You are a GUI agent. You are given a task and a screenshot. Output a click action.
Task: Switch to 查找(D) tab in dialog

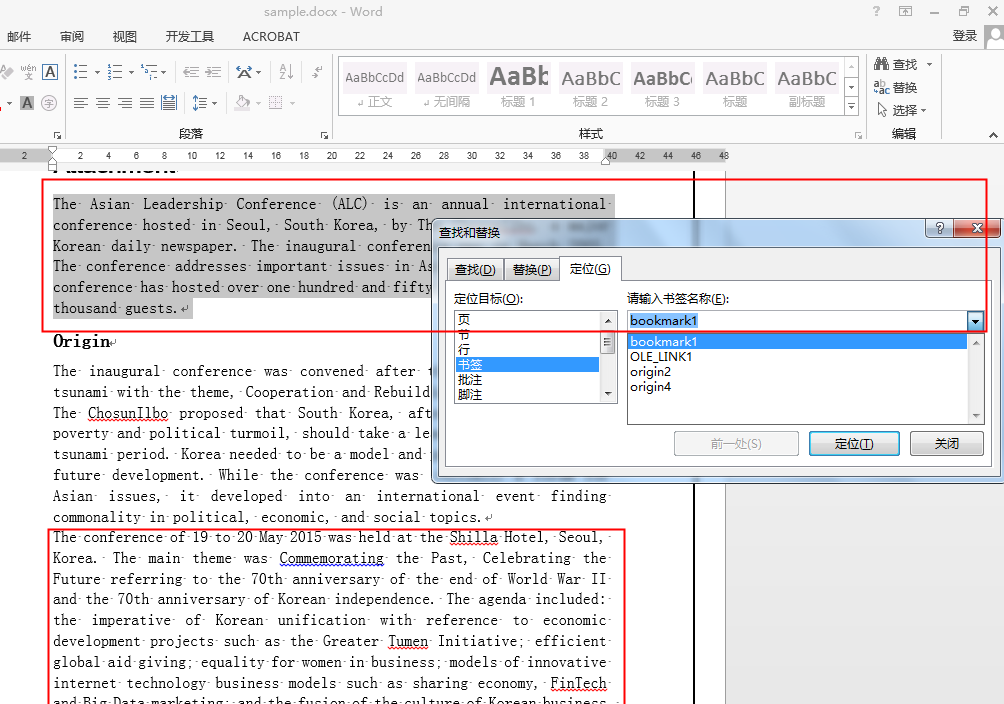475,270
